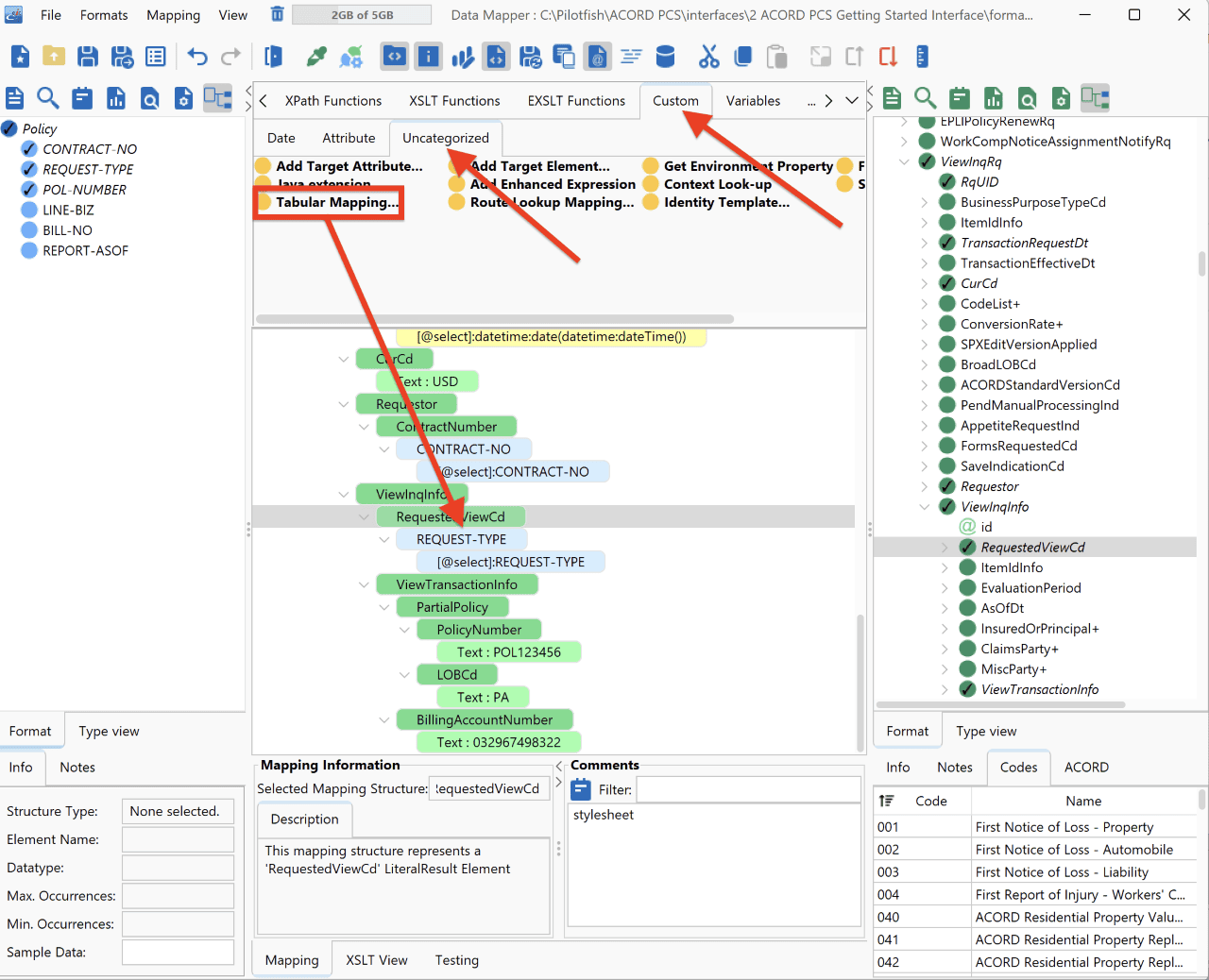Undo the last mapping action
The image size is (1209, 980).
196,57
